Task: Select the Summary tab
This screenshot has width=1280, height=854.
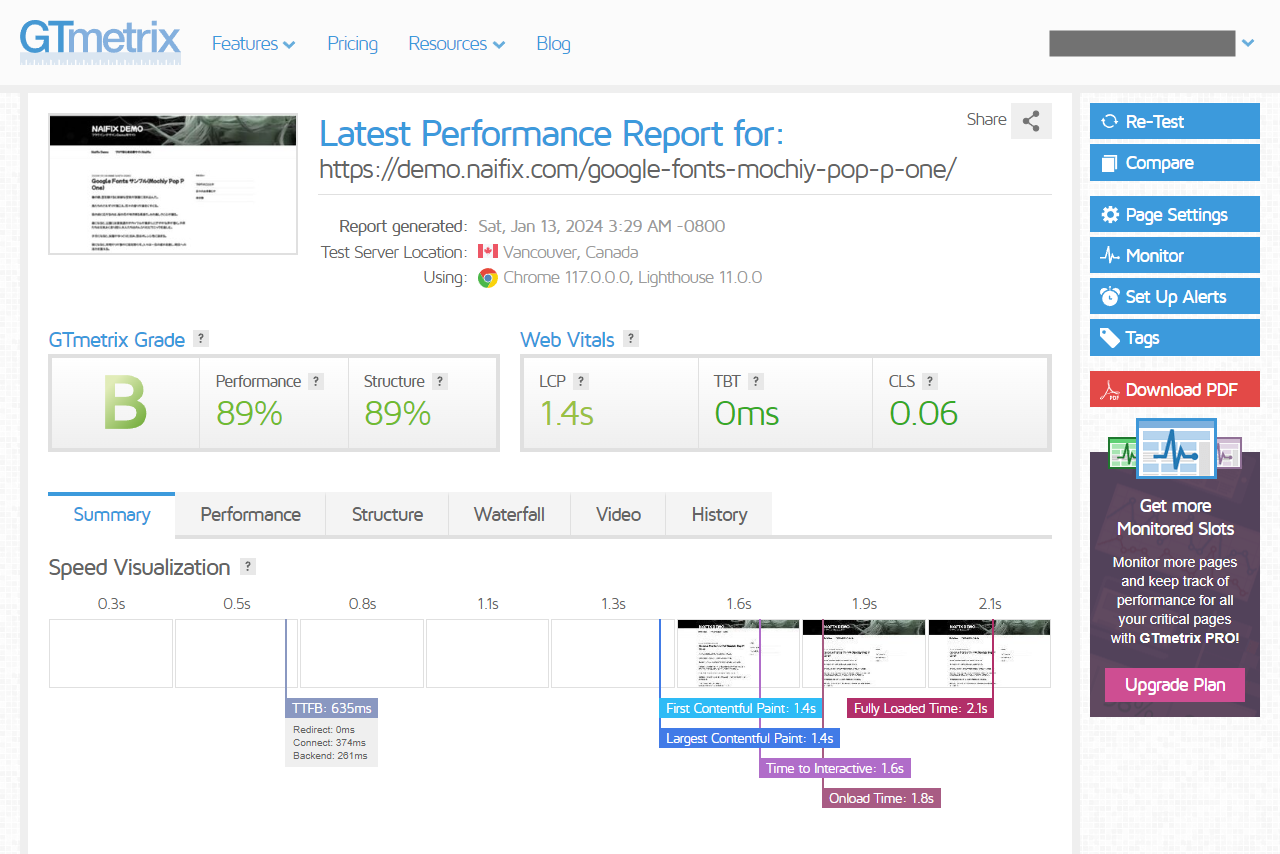Action: (x=112, y=515)
